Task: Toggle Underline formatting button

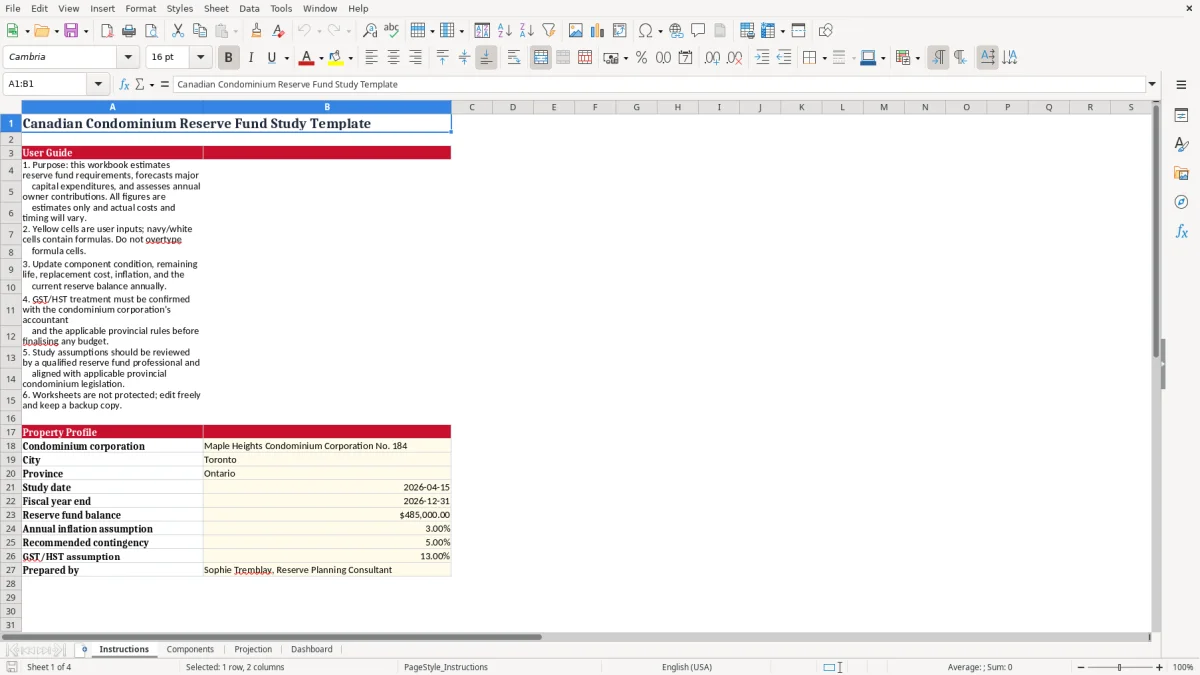Action: pyautogui.click(x=271, y=58)
